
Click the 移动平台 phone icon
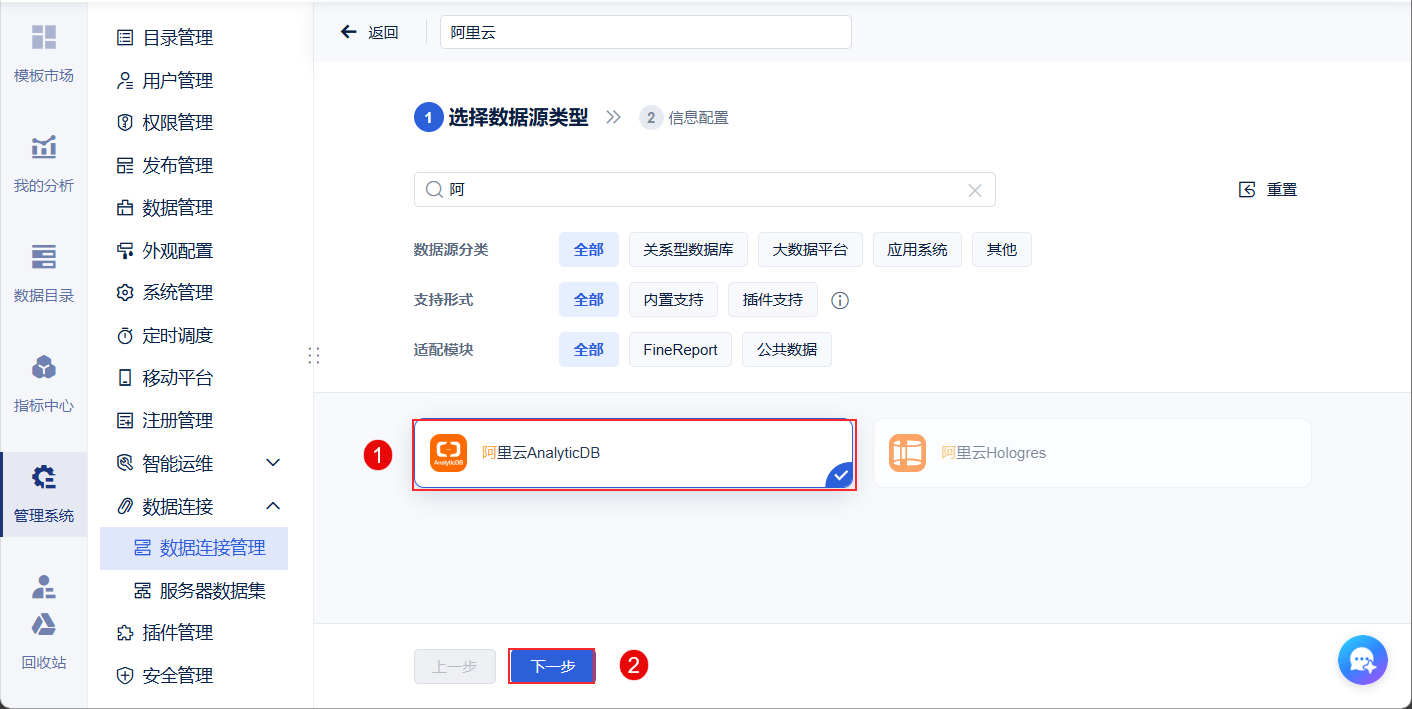pyautogui.click(x=125, y=378)
